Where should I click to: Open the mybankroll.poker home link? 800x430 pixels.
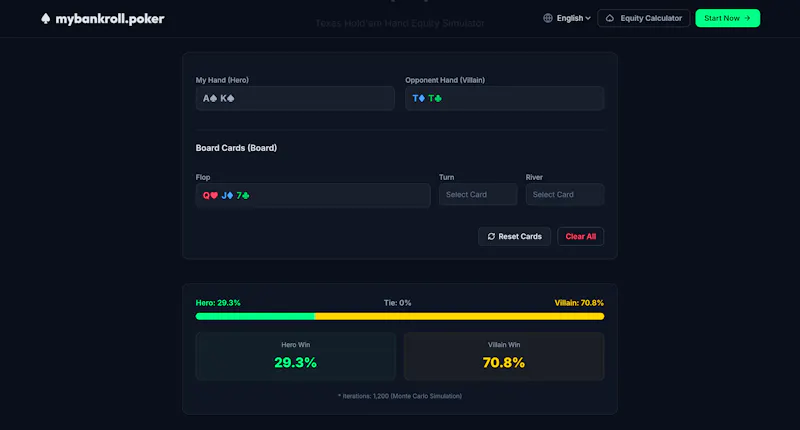pos(103,19)
